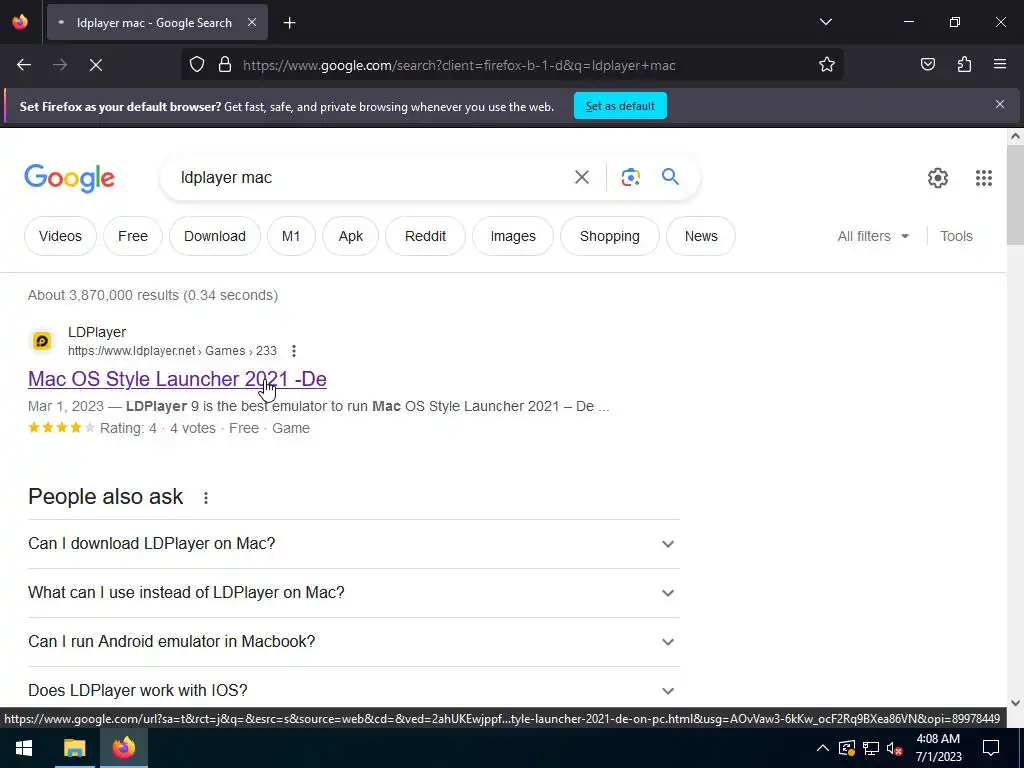Click the scrollbar down arrow
1024x768 pixels.
[x=1015, y=703]
